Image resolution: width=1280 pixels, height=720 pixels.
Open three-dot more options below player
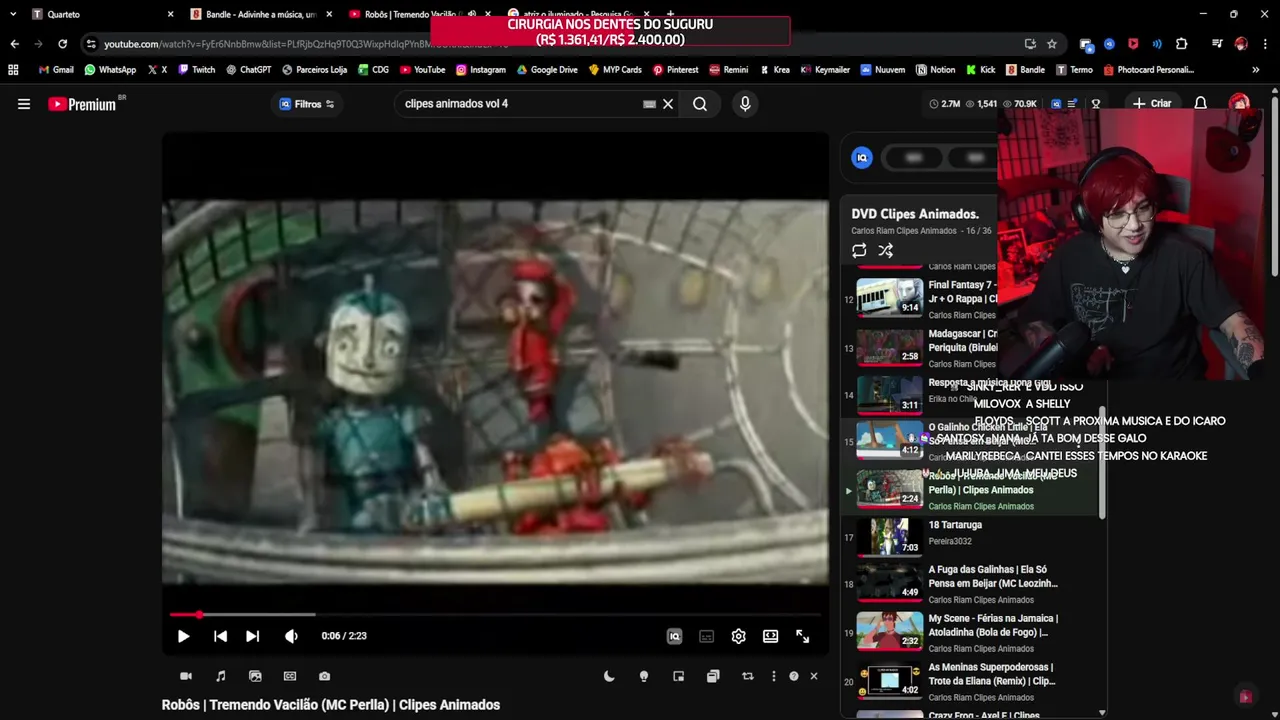[773, 676]
